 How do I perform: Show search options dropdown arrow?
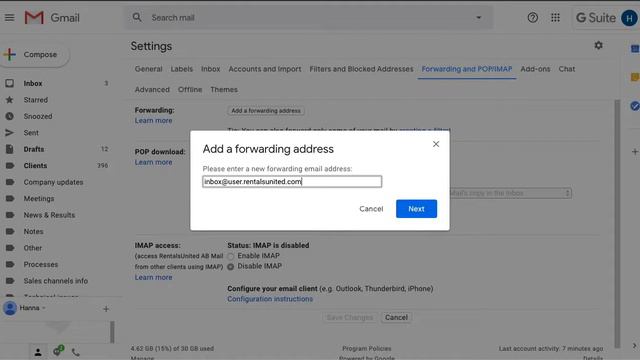point(478,18)
